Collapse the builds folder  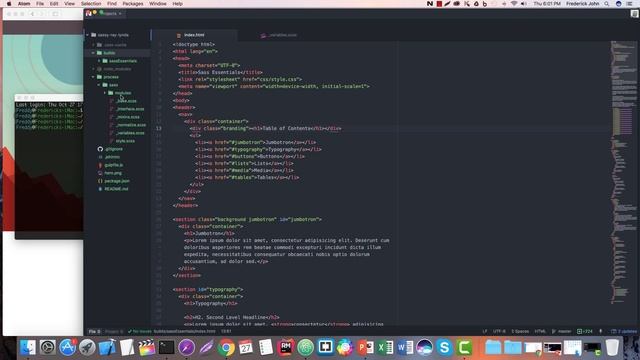click(x=93, y=53)
